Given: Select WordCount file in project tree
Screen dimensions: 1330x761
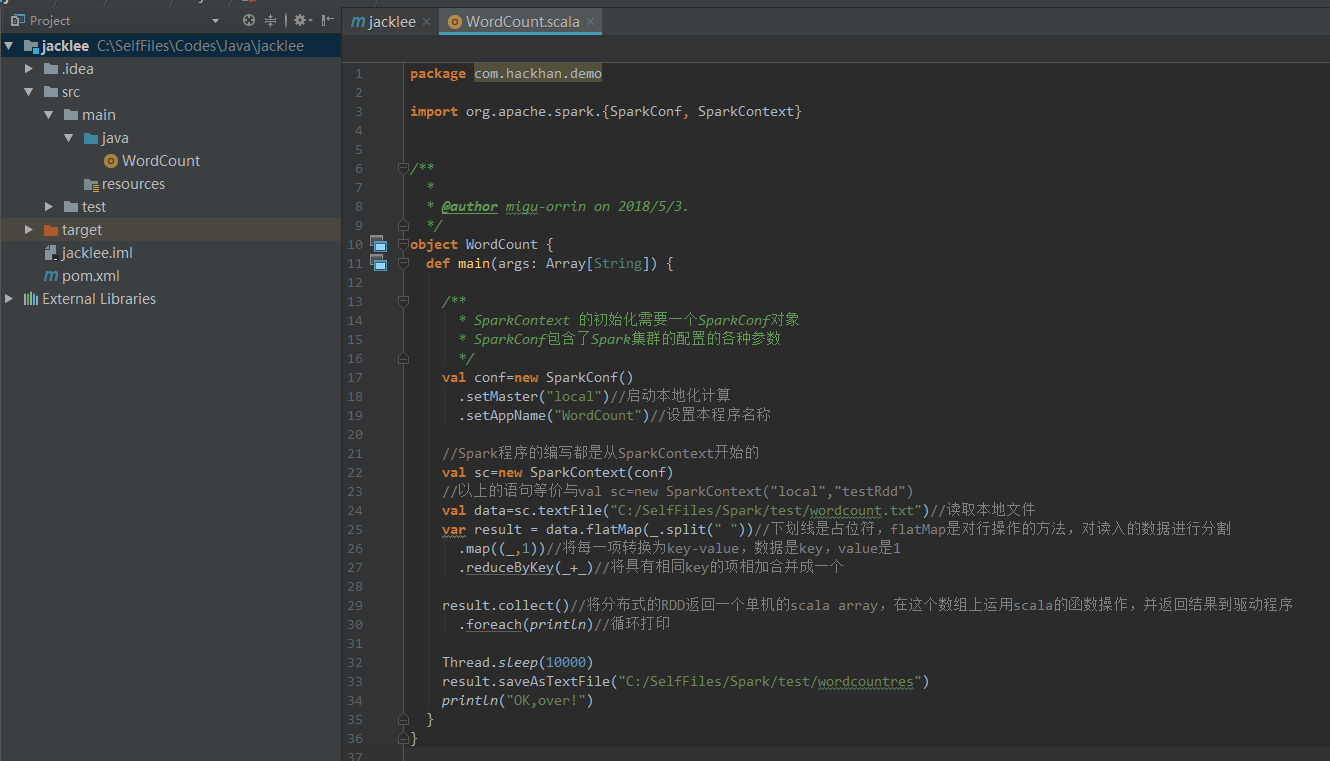Looking at the screenshot, I should pyautogui.click(x=160, y=161).
